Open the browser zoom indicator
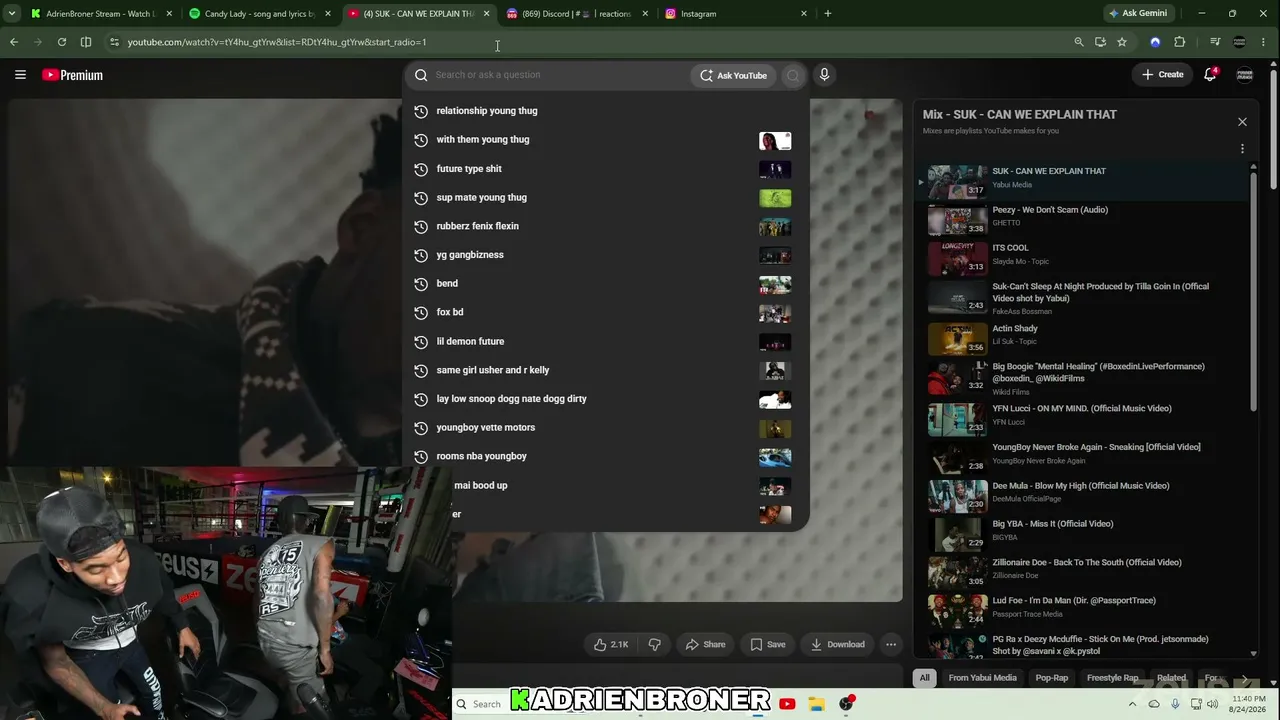 [1078, 42]
